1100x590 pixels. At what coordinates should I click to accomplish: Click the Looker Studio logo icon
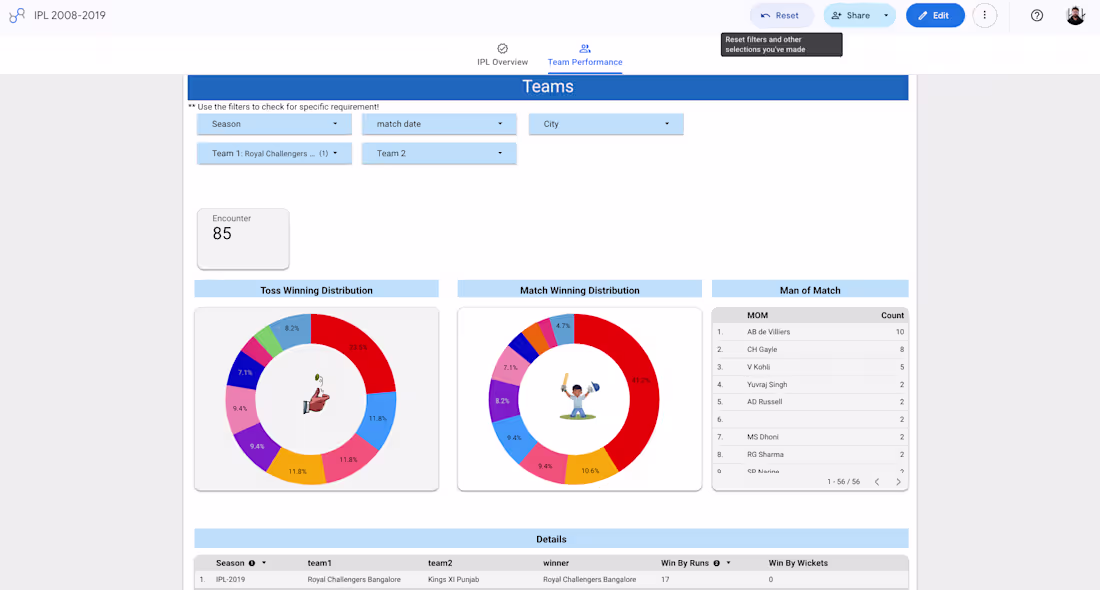(x=17, y=15)
